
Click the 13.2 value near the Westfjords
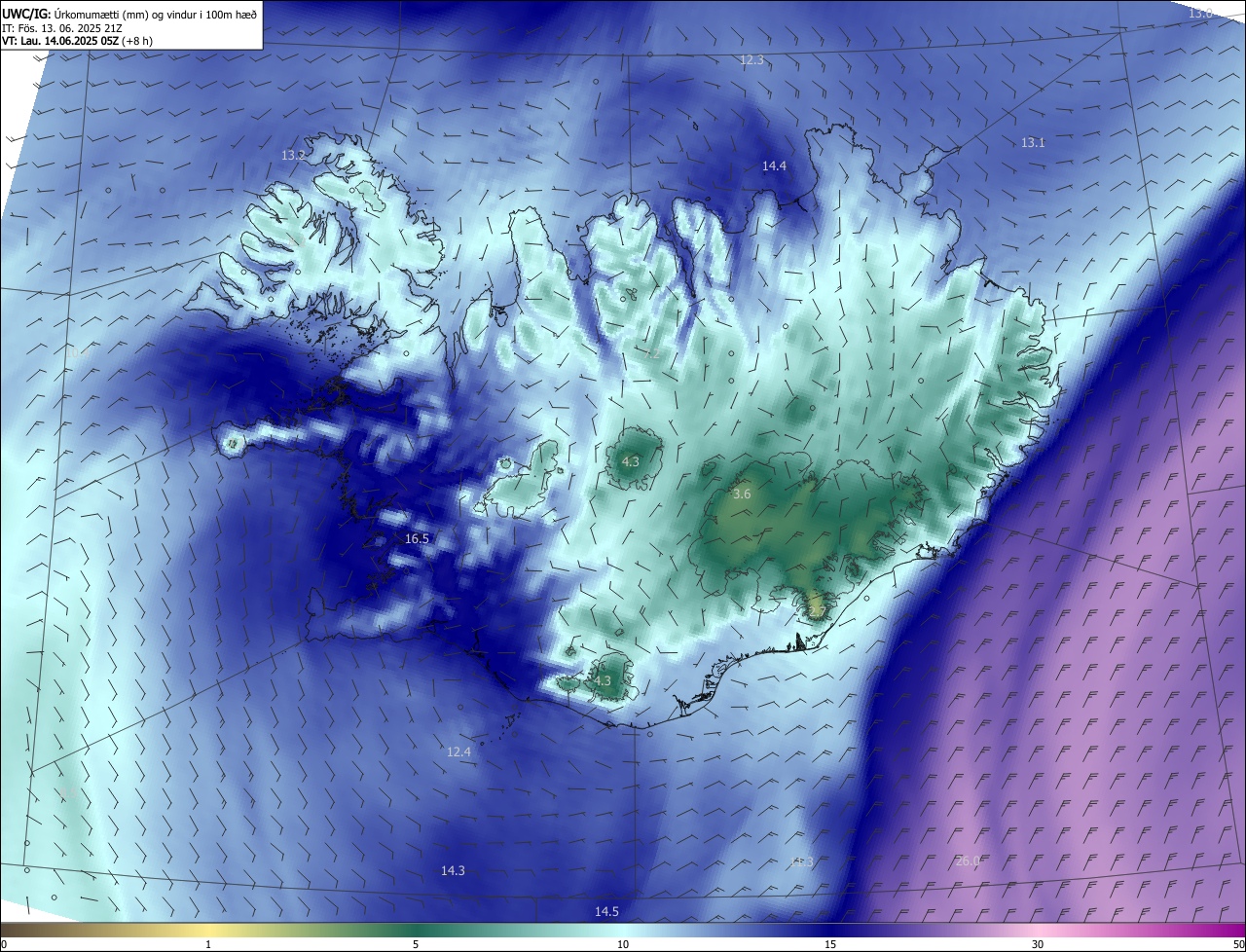click(x=293, y=156)
